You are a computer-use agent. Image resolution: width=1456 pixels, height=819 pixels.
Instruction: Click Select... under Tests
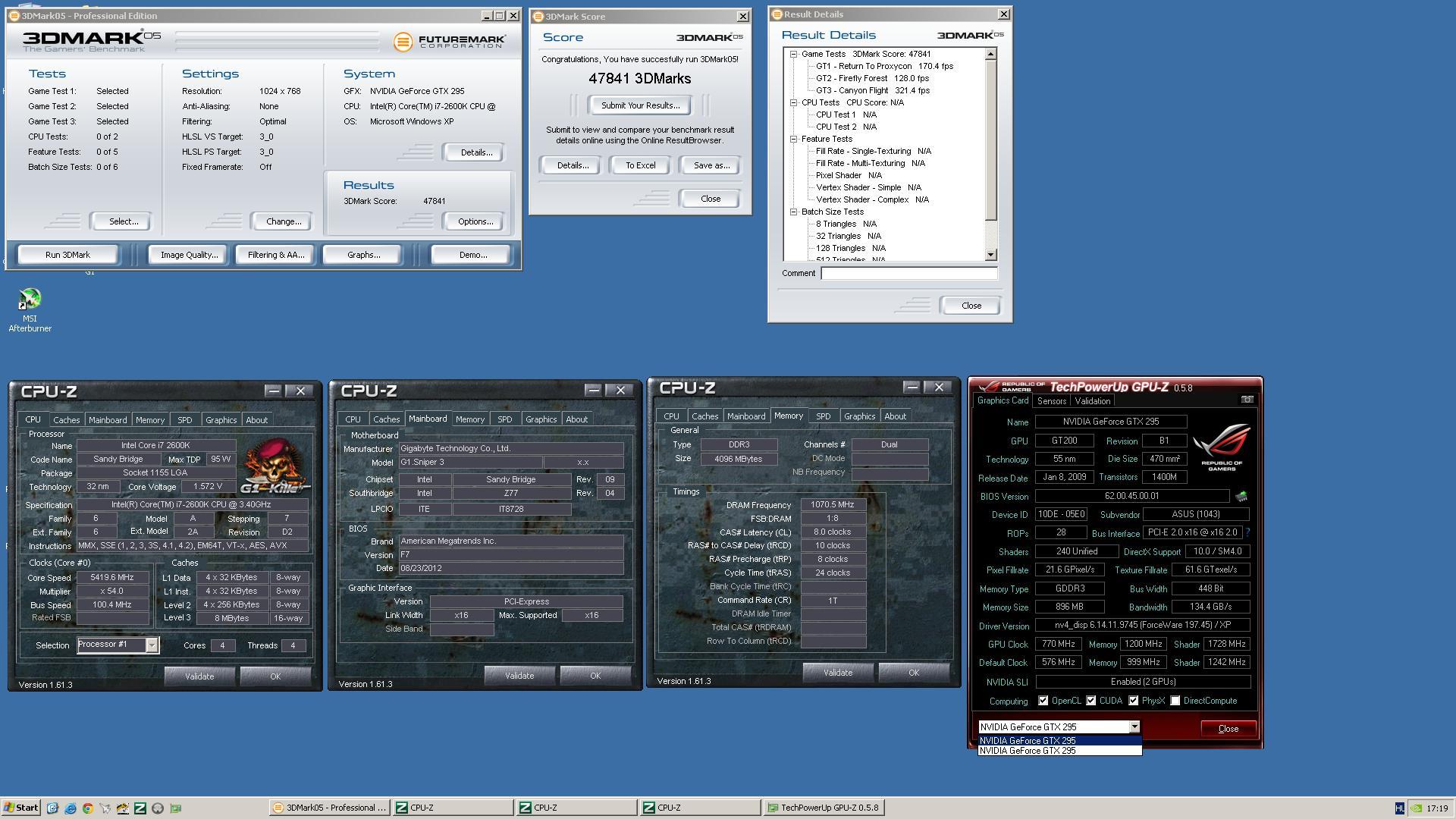tap(123, 221)
